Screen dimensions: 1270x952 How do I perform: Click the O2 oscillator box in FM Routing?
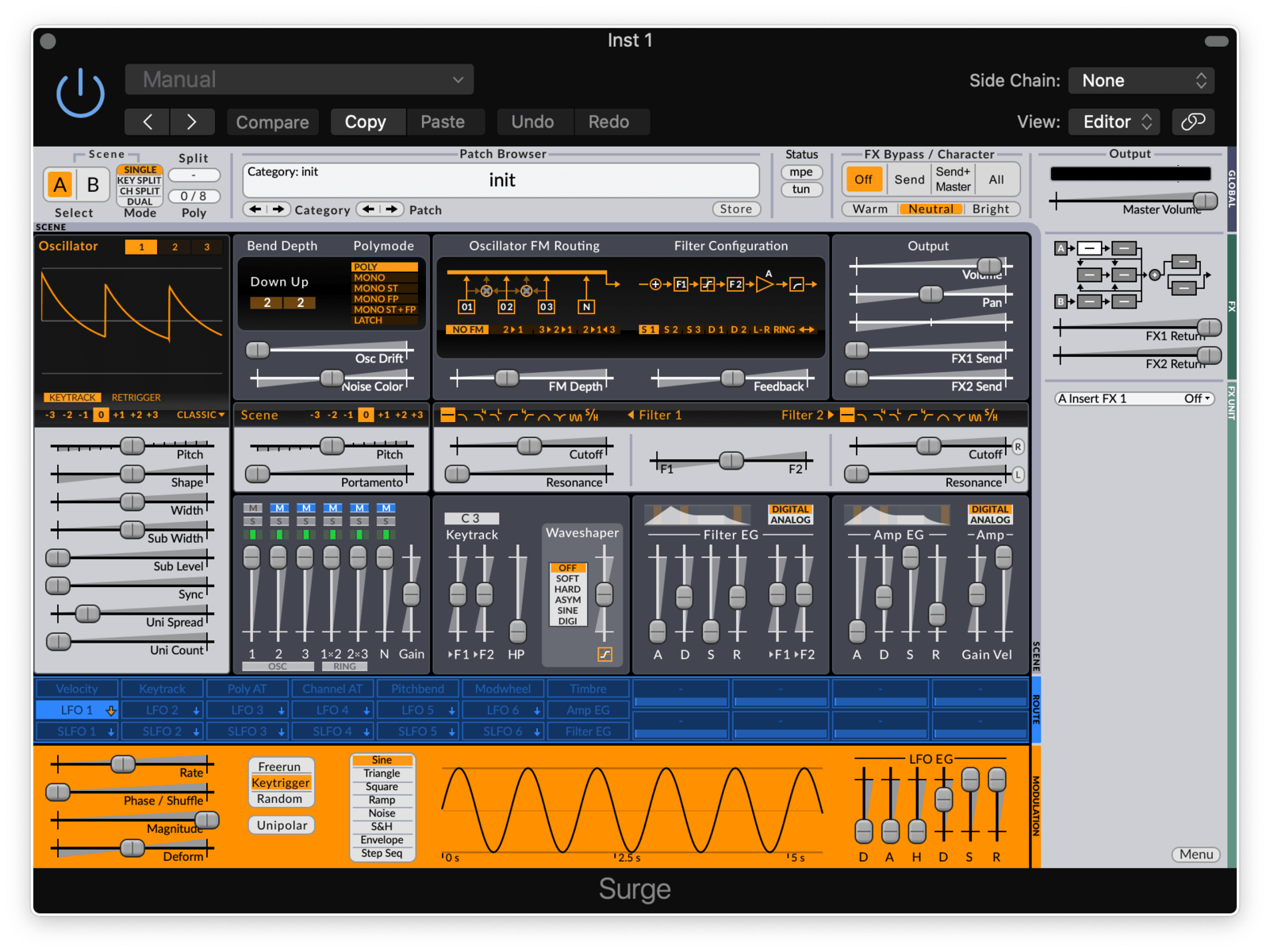coord(506,307)
